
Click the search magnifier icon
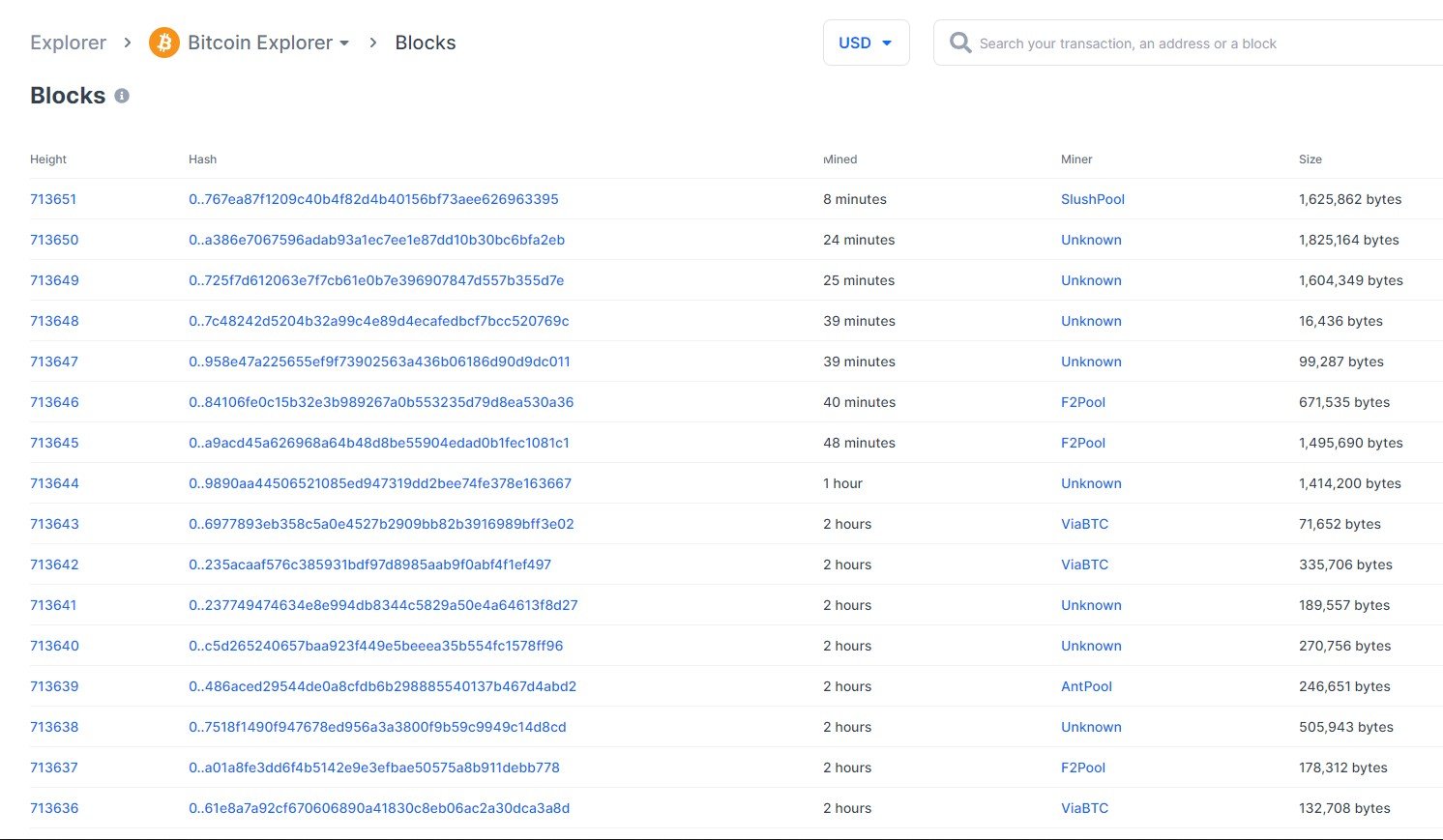(x=959, y=43)
